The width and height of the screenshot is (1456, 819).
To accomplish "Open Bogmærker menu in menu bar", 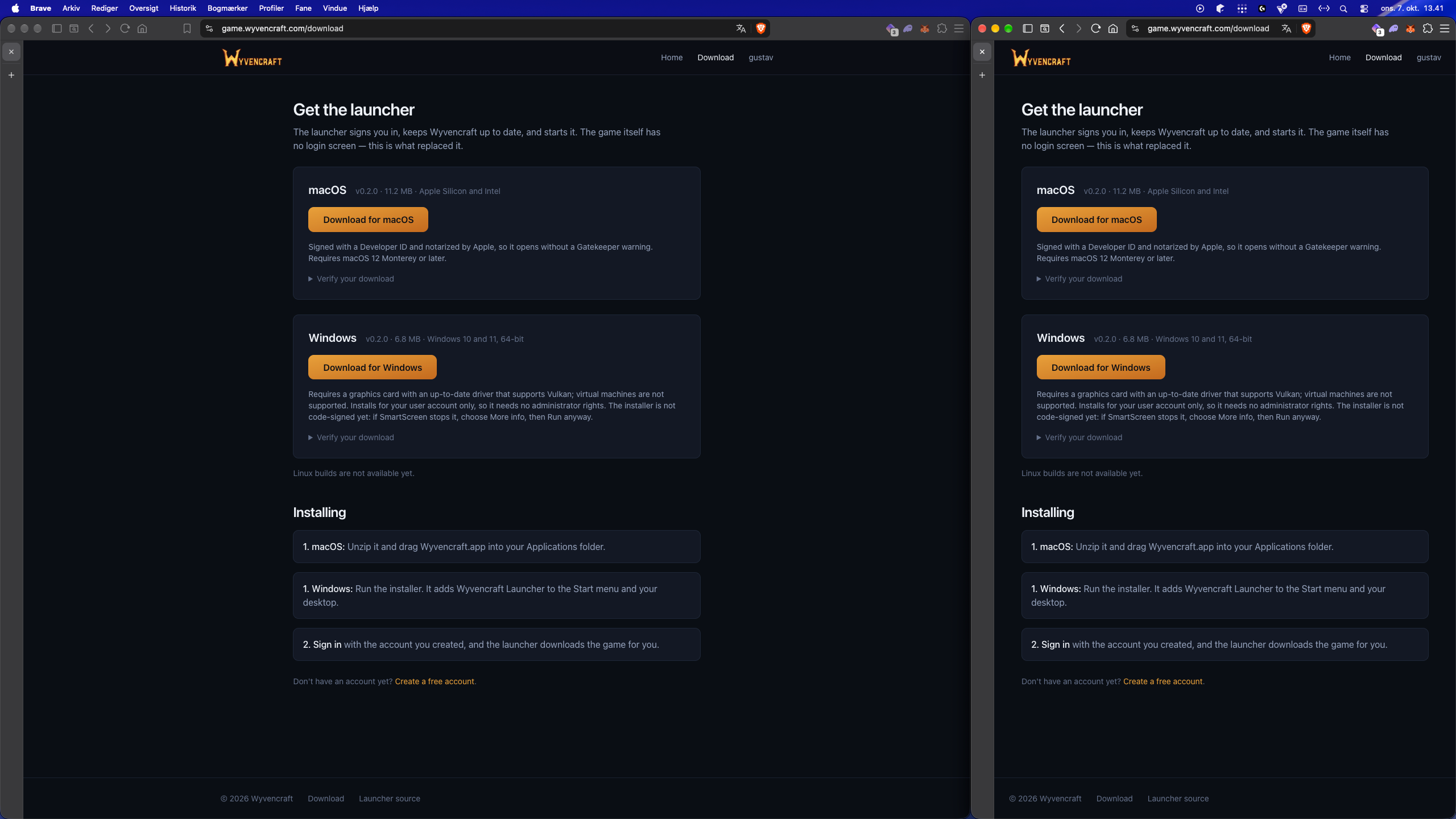I will 227,9.
